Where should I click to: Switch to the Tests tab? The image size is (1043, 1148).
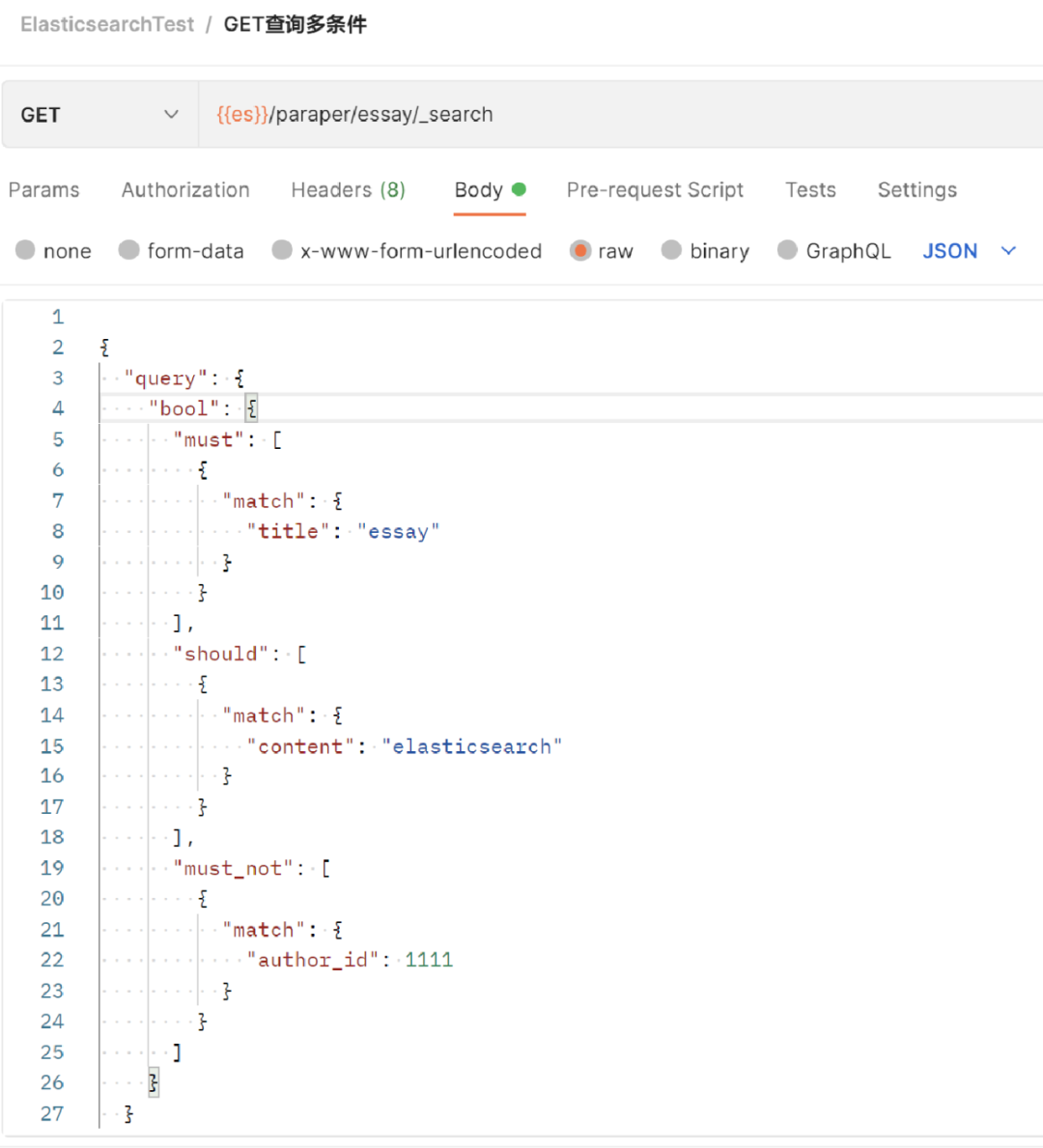click(x=810, y=190)
